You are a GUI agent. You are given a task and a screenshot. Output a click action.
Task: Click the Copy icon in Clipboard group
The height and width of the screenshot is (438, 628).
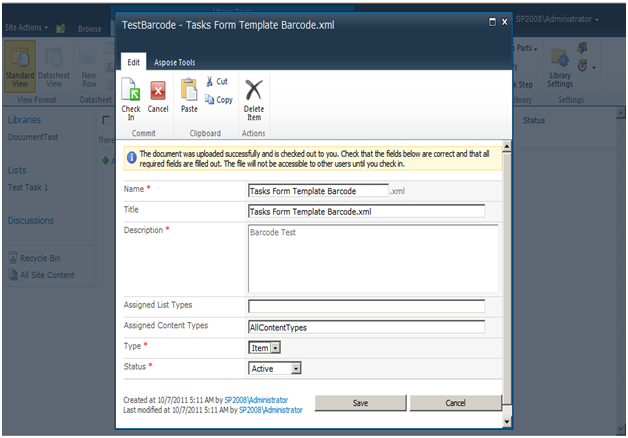coord(209,99)
